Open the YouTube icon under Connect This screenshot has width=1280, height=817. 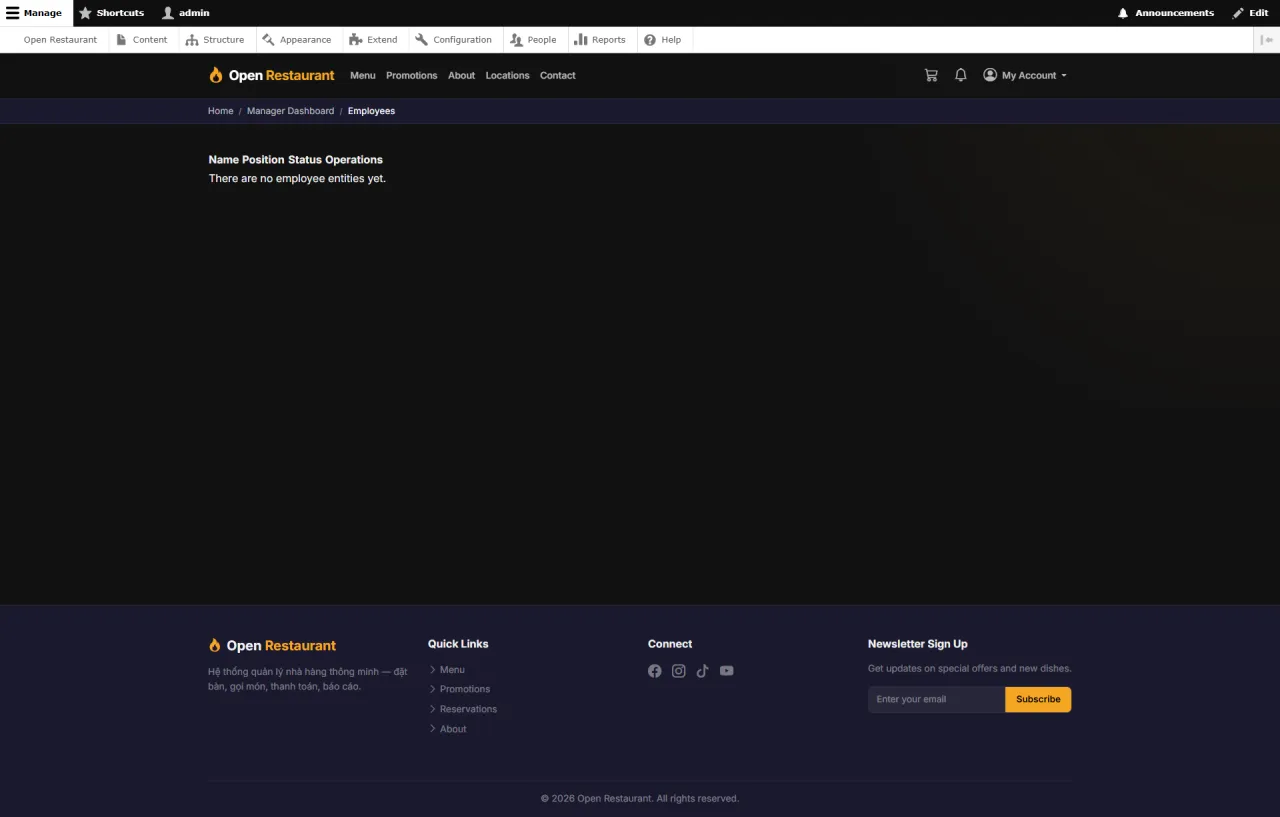727,671
